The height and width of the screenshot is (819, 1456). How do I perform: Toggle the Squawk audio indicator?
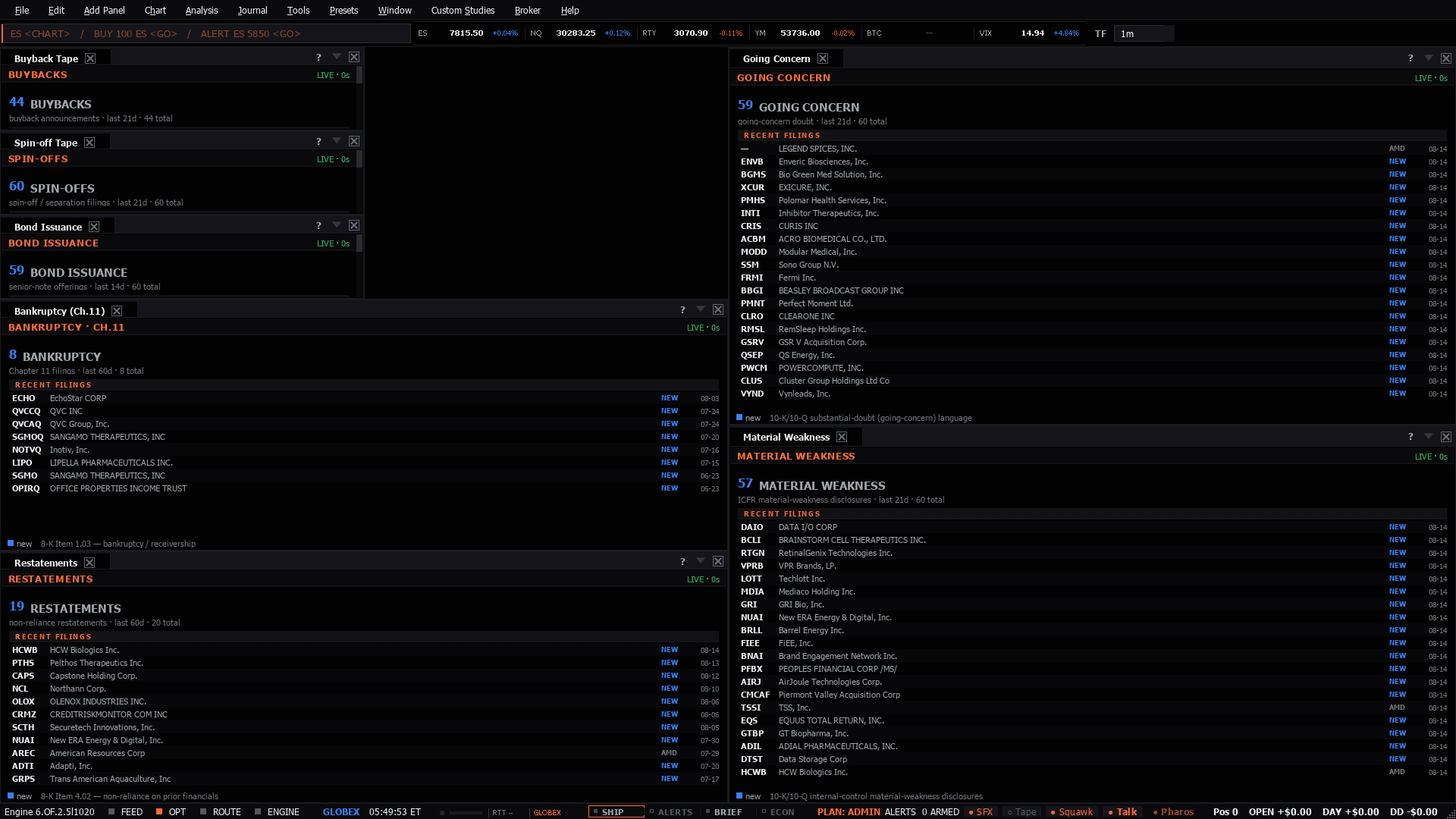(1072, 812)
